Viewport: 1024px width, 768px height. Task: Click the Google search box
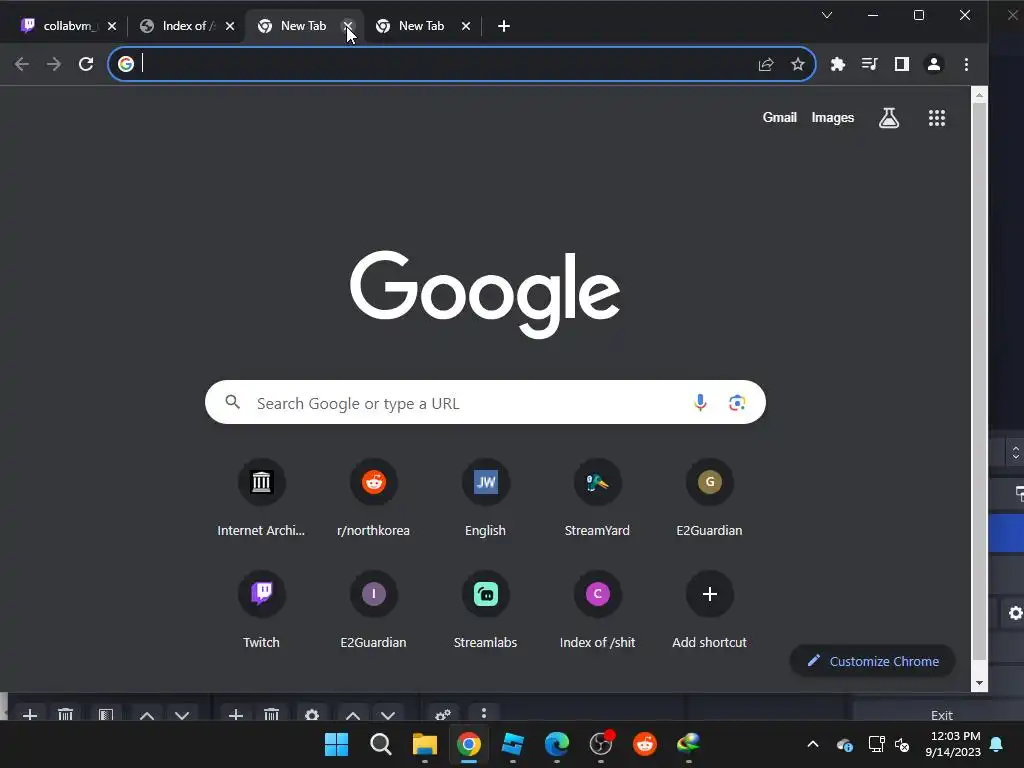click(485, 402)
